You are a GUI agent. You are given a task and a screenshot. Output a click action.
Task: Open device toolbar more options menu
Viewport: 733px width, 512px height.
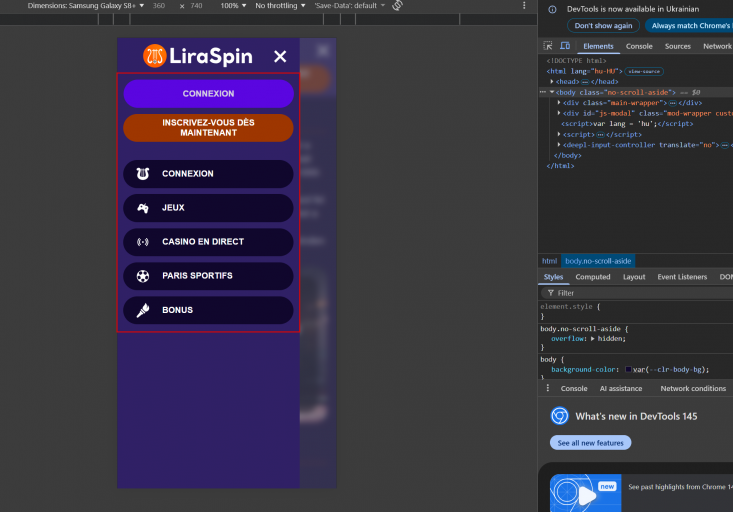click(524, 5)
